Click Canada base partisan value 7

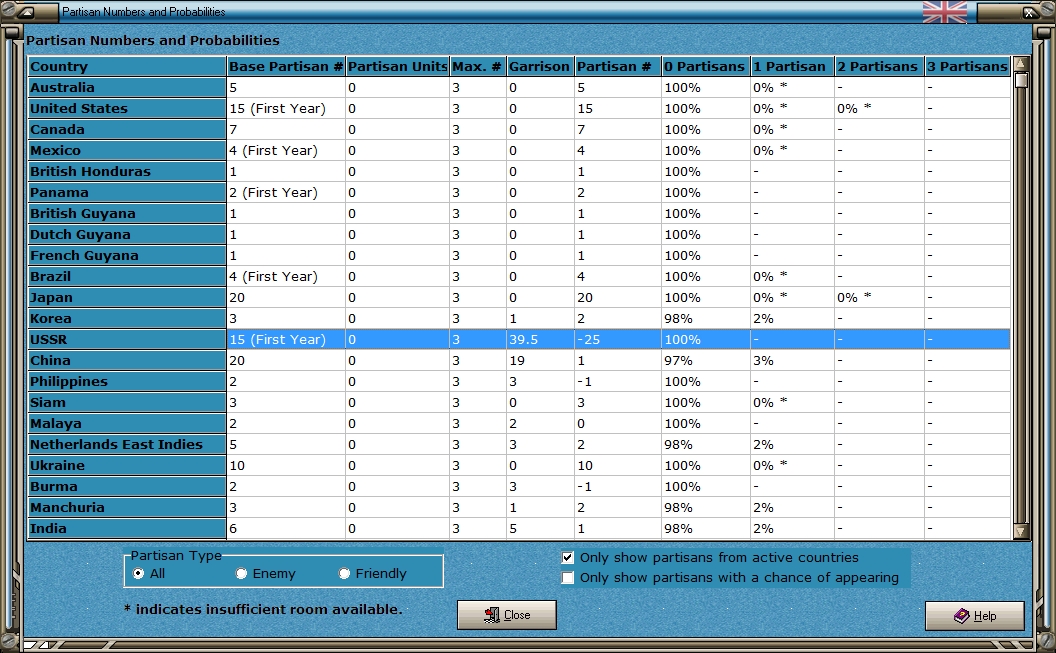(233, 129)
